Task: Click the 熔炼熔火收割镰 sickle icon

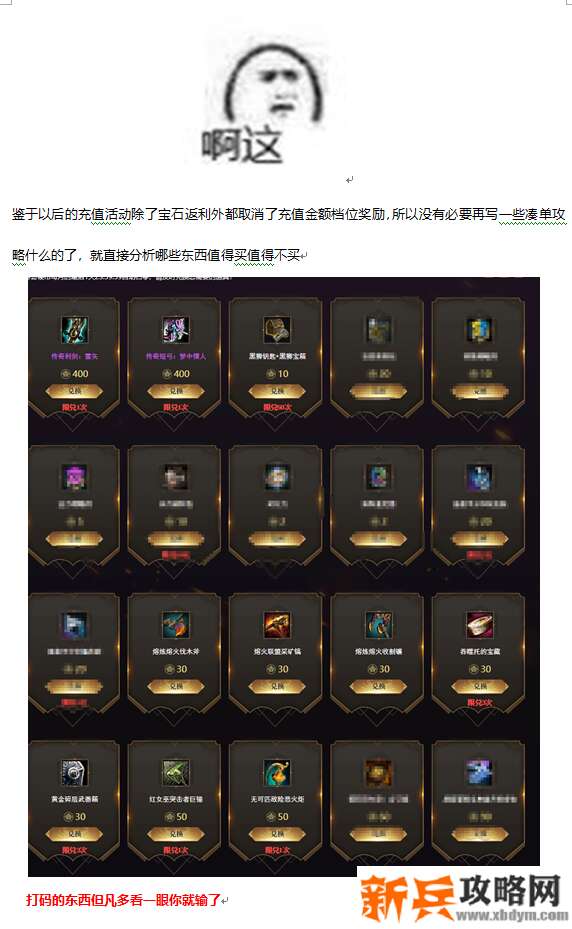Action: click(x=378, y=624)
